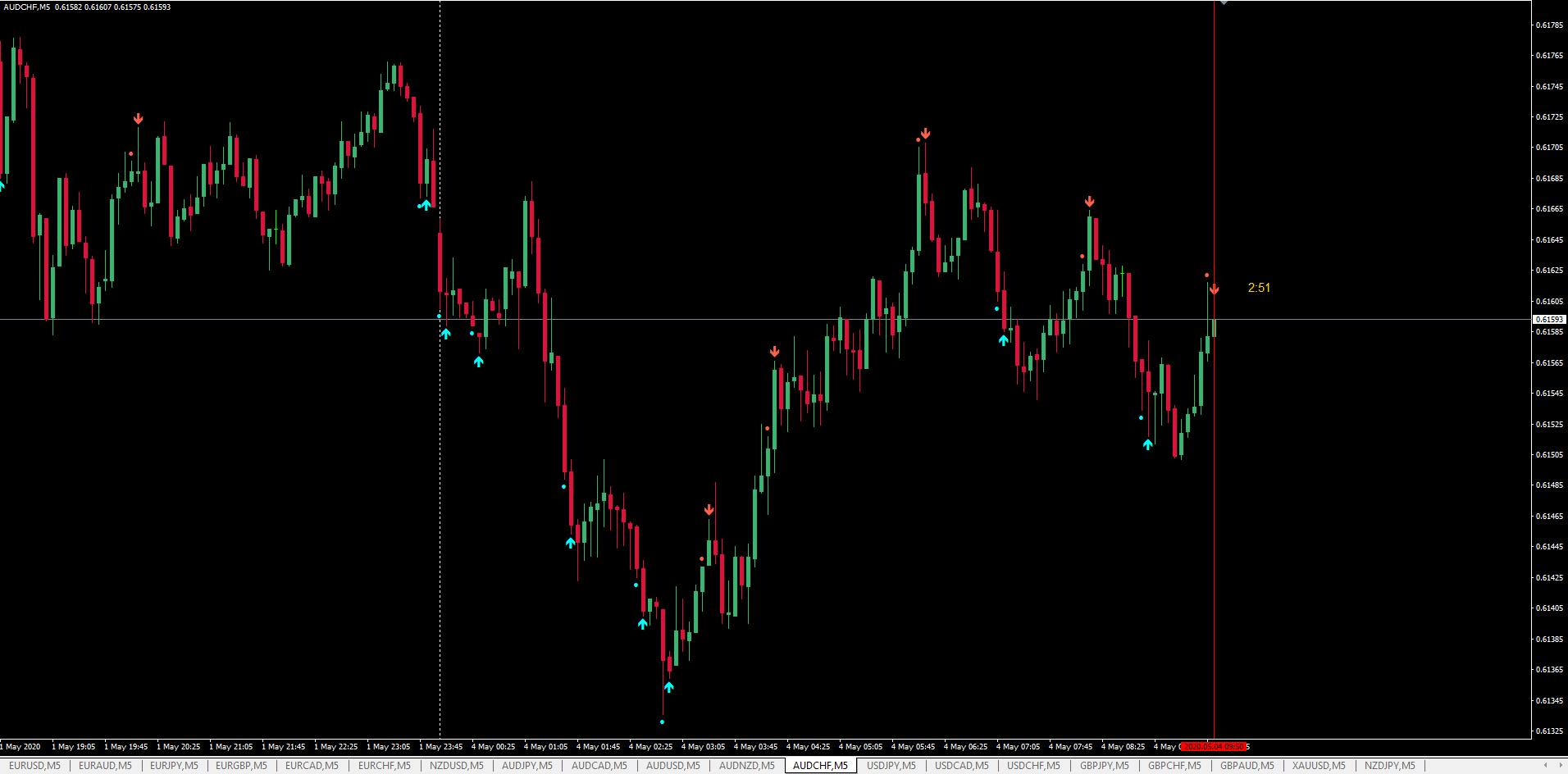The width and height of the screenshot is (1568, 774).
Task: Switch to the EURGBP,M5 tab
Action: point(241,766)
